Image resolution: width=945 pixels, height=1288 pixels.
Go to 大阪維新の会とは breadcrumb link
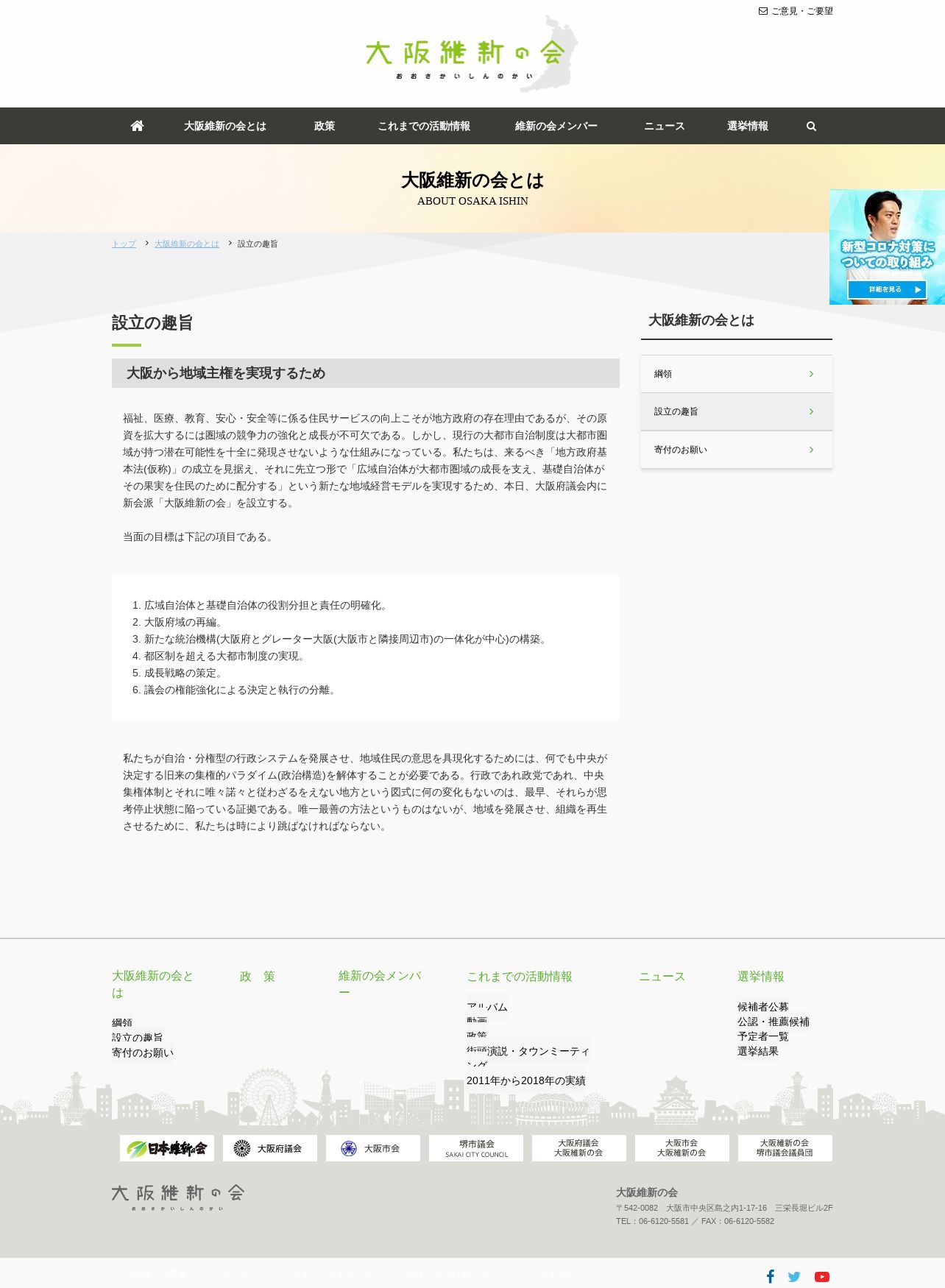[x=187, y=244]
